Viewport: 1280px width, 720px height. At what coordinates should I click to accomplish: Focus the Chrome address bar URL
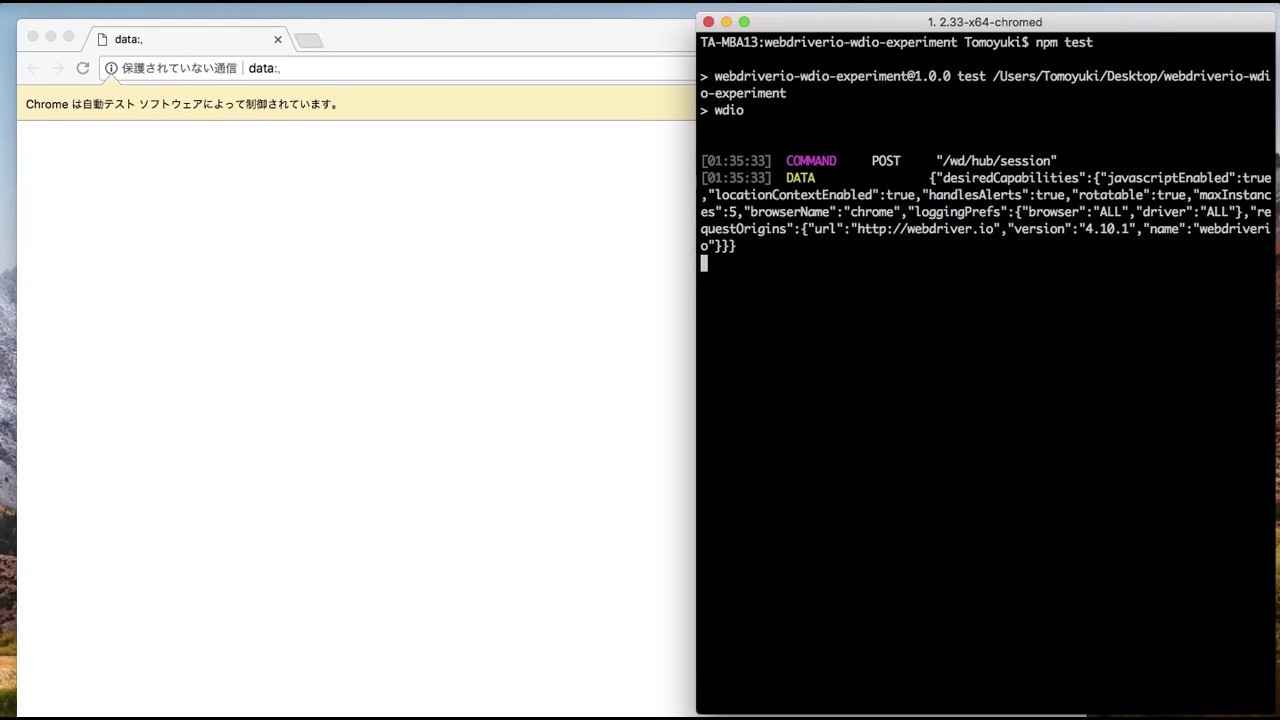[264, 68]
